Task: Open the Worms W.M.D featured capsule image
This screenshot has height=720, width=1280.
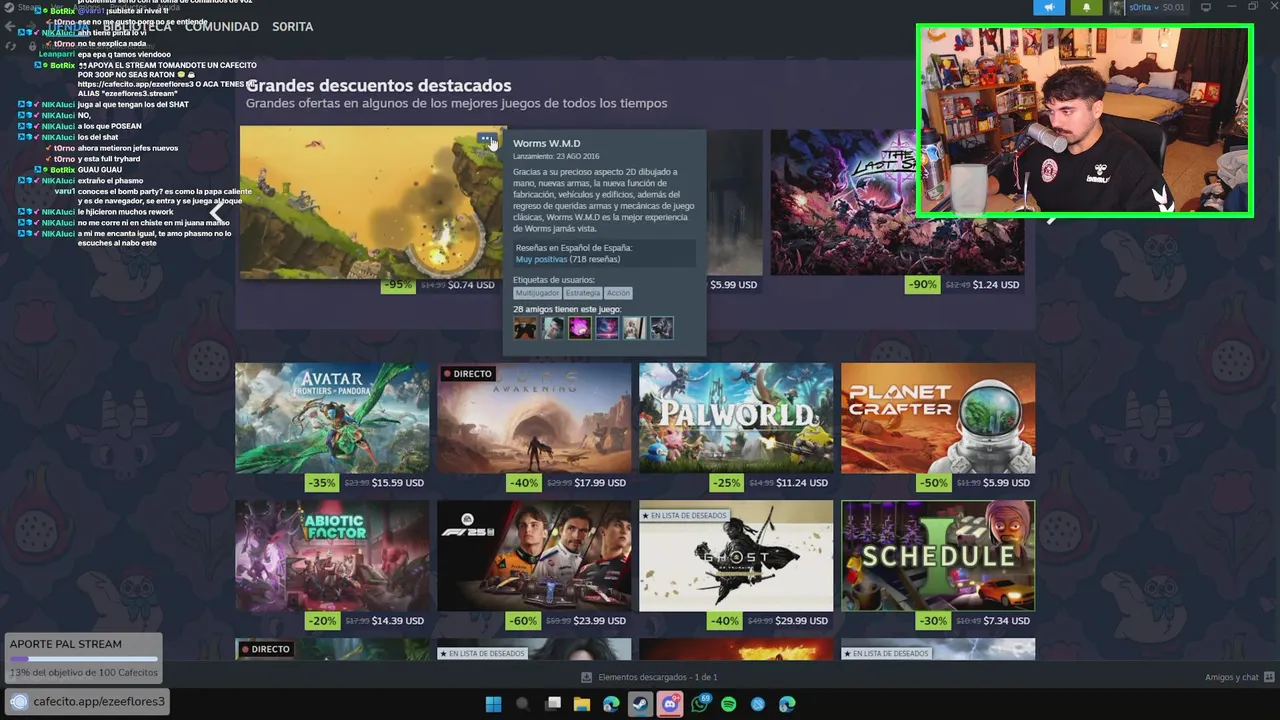Action: pos(373,202)
